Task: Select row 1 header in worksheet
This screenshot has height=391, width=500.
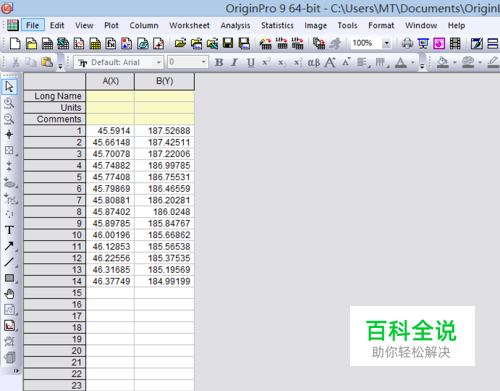Action: [55, 131]
